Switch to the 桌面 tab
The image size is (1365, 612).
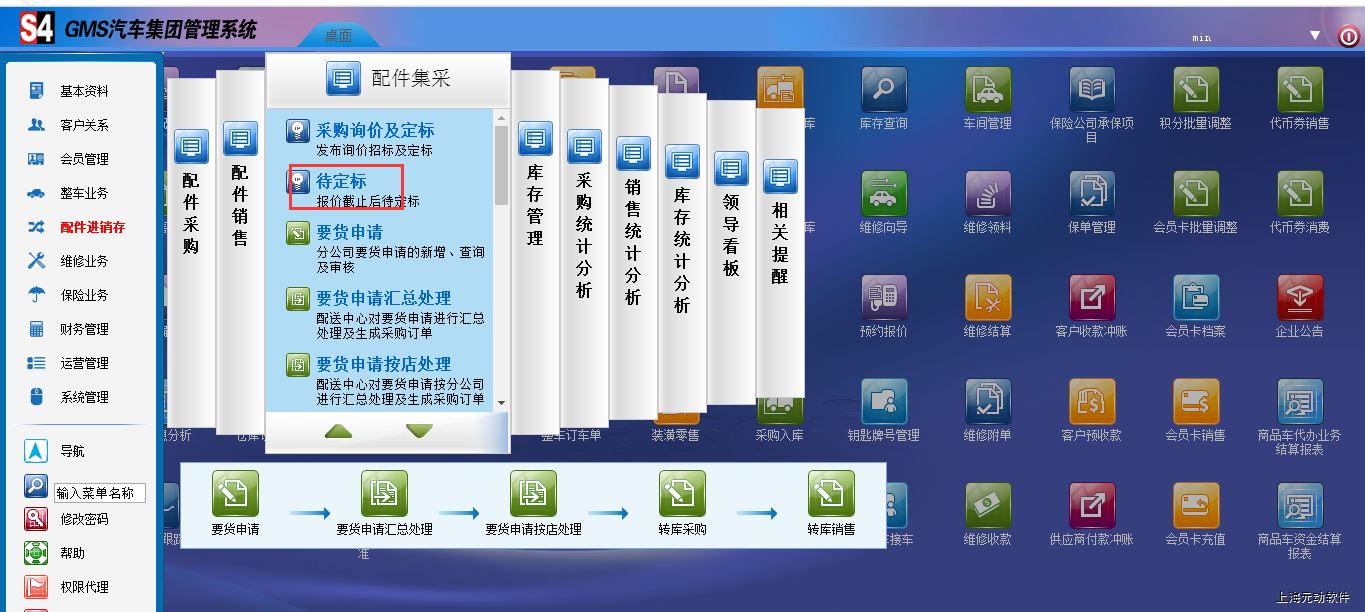coord(338,36)
